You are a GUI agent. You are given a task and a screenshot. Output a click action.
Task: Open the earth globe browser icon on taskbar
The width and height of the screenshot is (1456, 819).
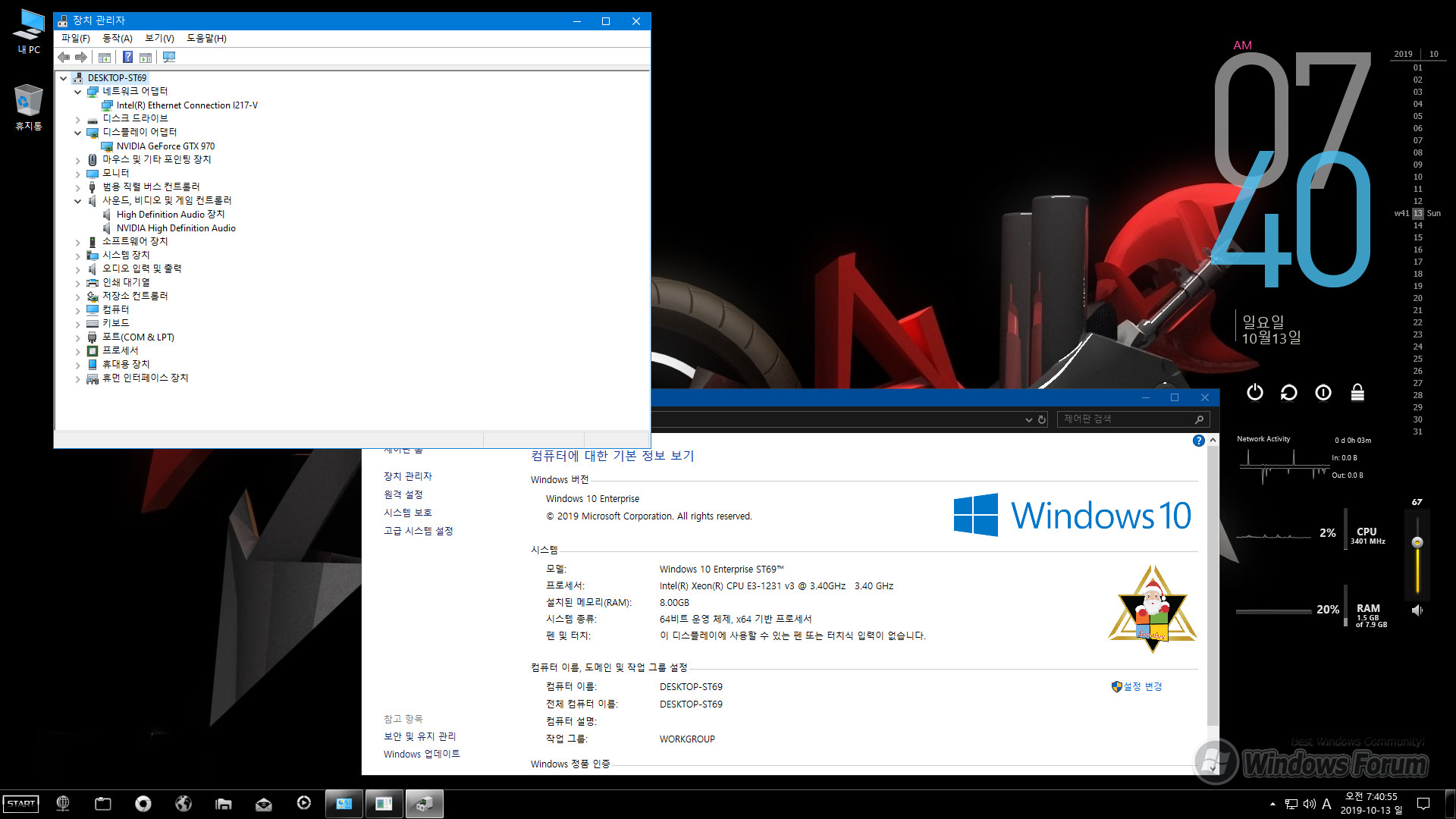[184, 804]
